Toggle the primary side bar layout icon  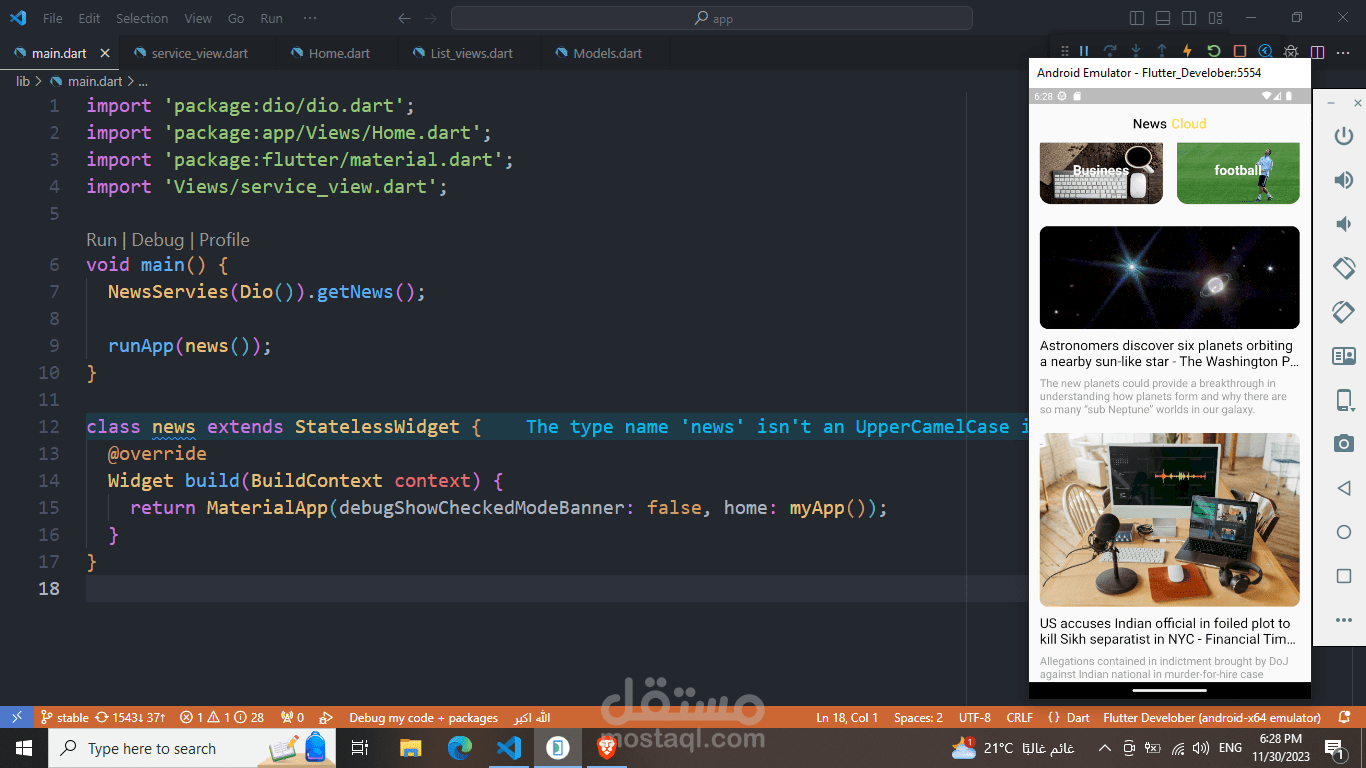pyautogui.click(x=1137, y=18)
